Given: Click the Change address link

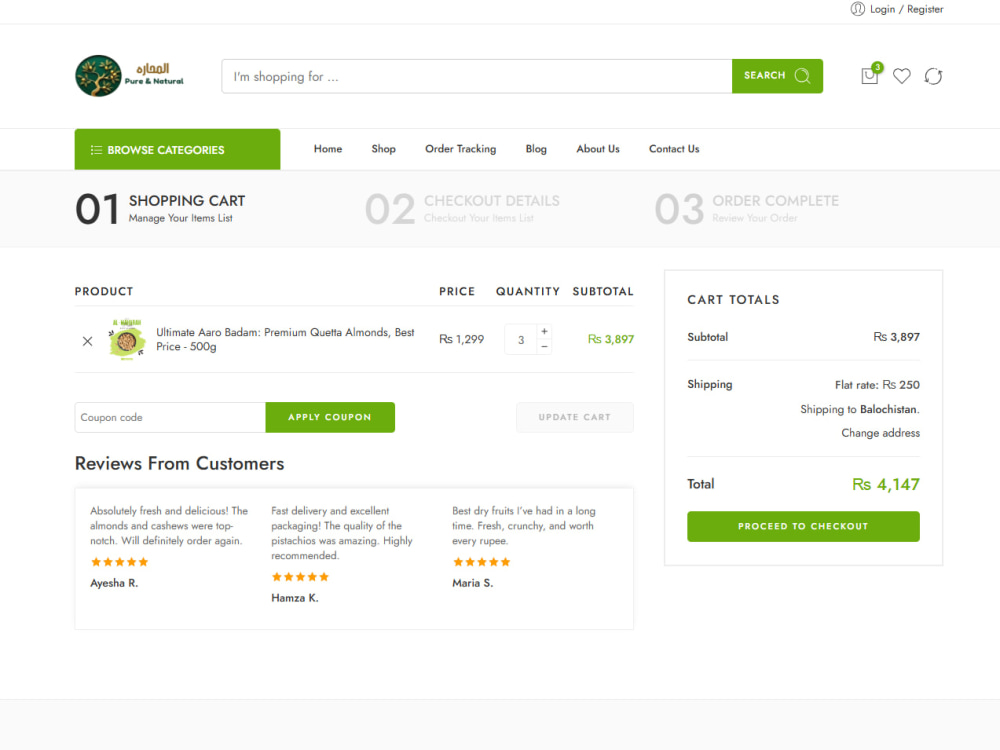Looking at the screenshot, I should point(880,433).
